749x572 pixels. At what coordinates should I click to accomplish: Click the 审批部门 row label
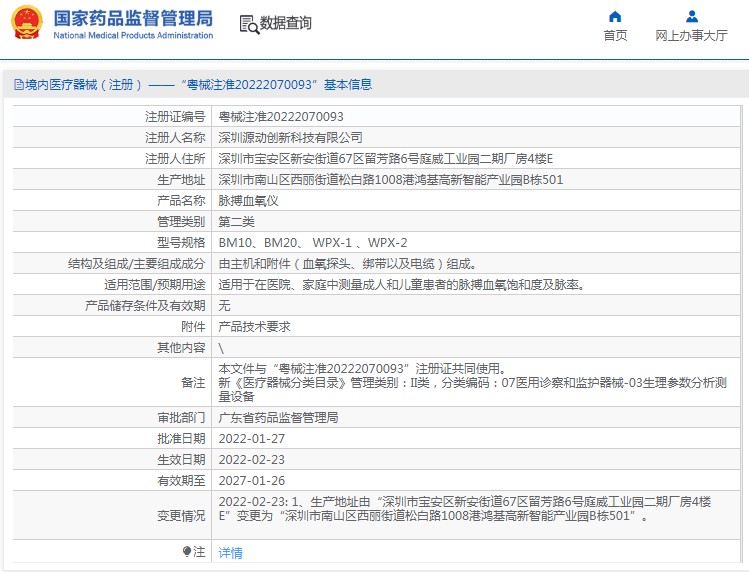tap(182, 418)
